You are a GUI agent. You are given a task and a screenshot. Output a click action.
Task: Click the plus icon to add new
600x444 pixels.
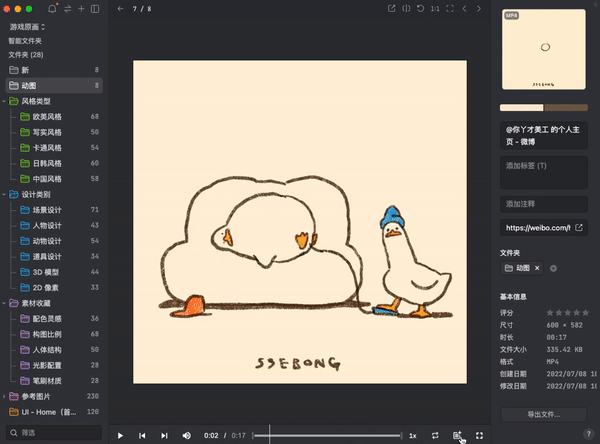pos(81,8)
